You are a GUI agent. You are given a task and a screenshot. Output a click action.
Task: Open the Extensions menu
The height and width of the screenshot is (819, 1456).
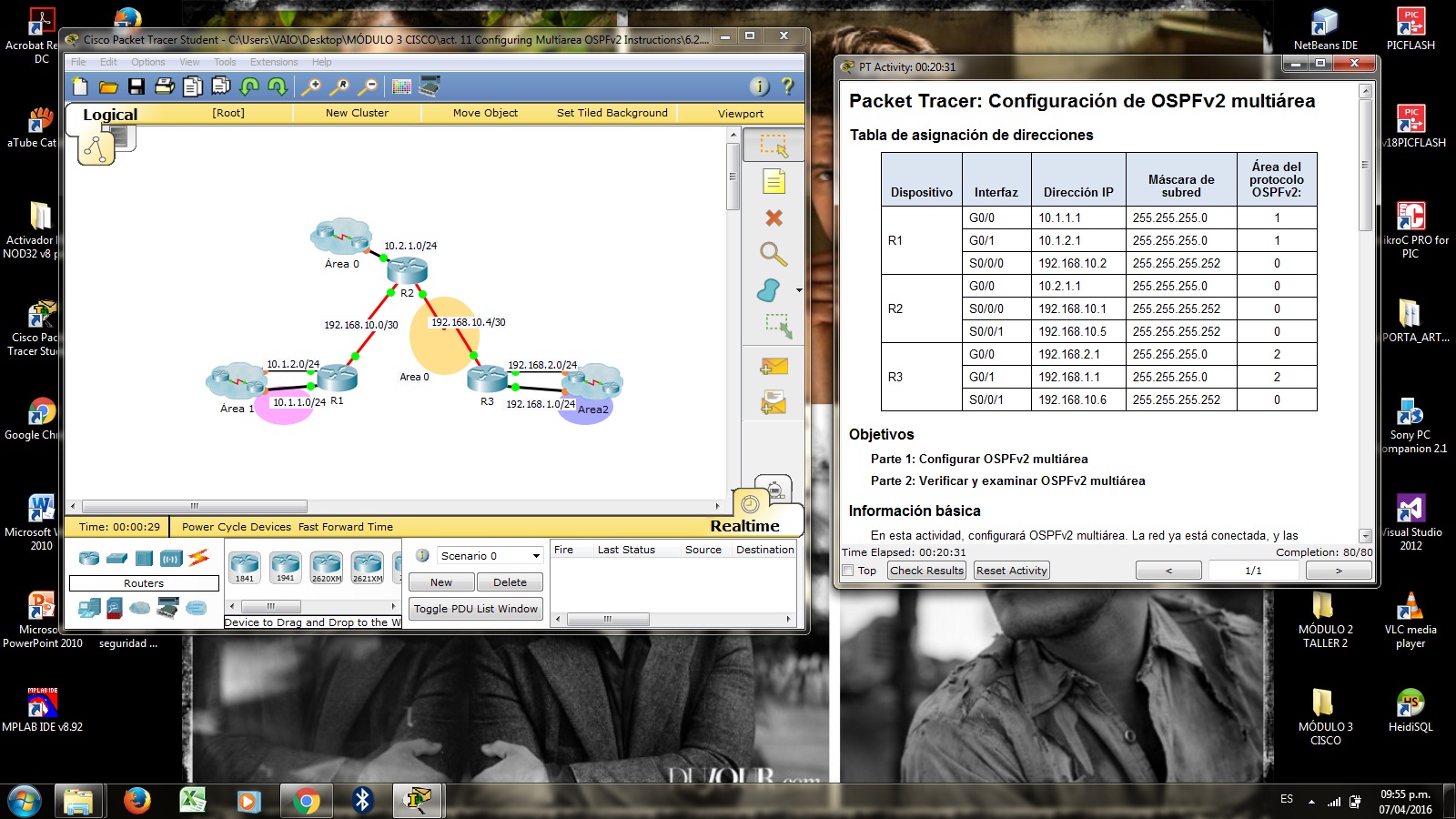[x=274, y=62]
